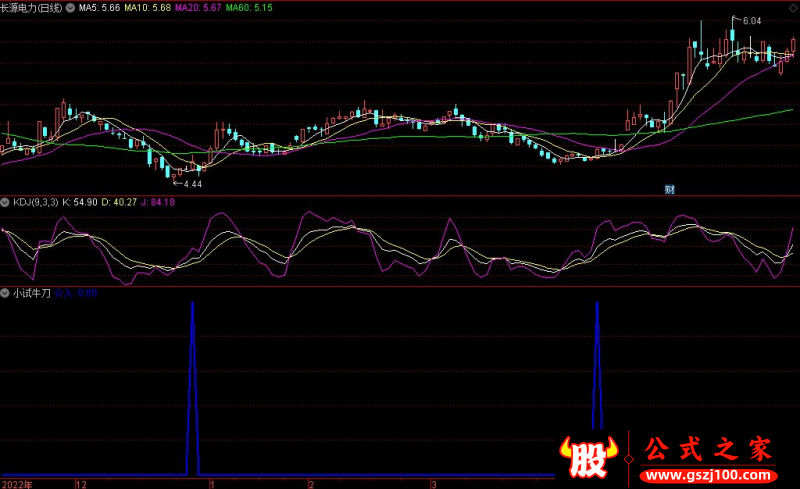This screenshot has width=800, height=489.
Task: Click the 2022年 label on timeline
Action: point(16,483)
